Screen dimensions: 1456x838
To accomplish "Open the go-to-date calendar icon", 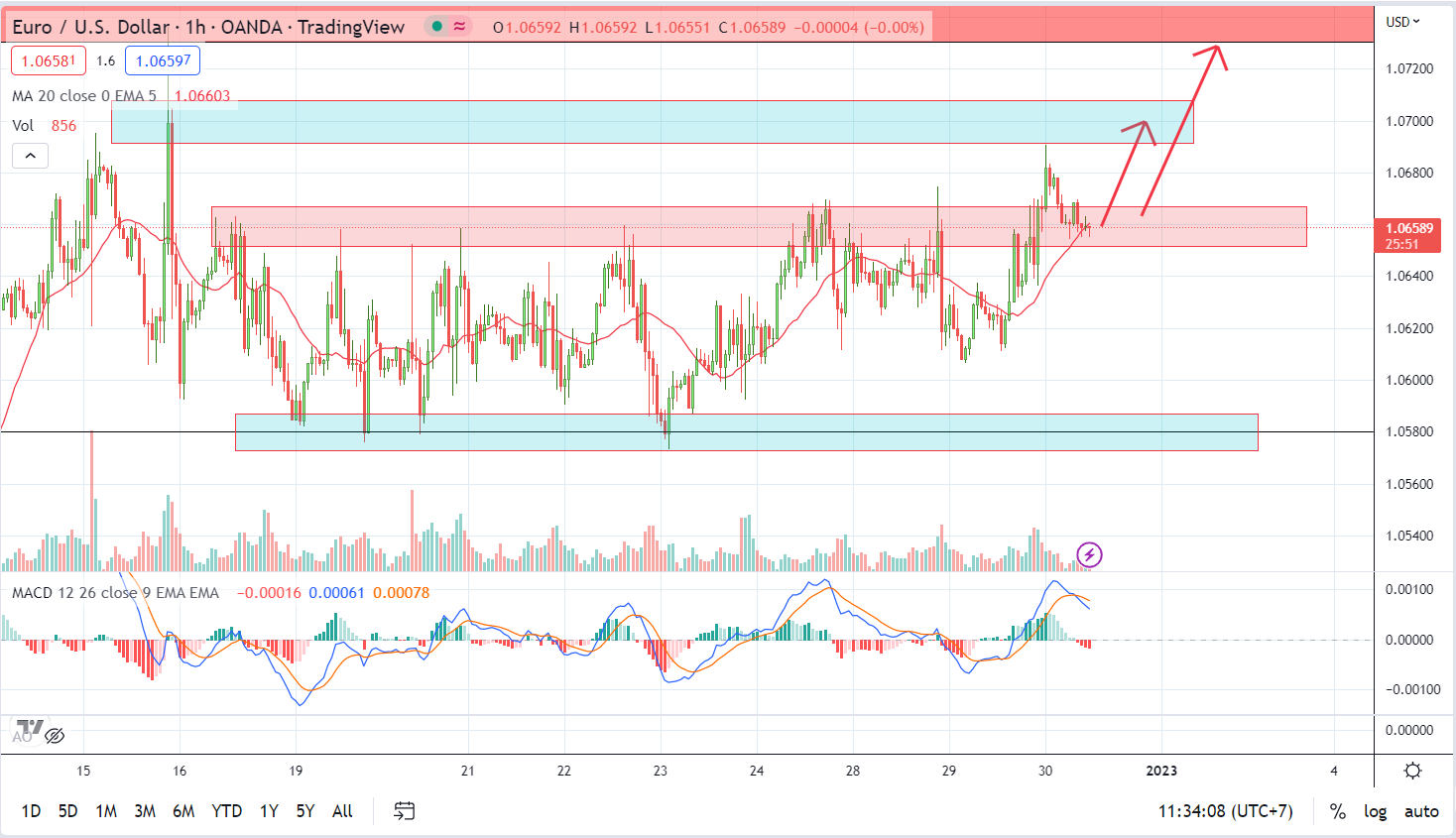I will 404,811.
